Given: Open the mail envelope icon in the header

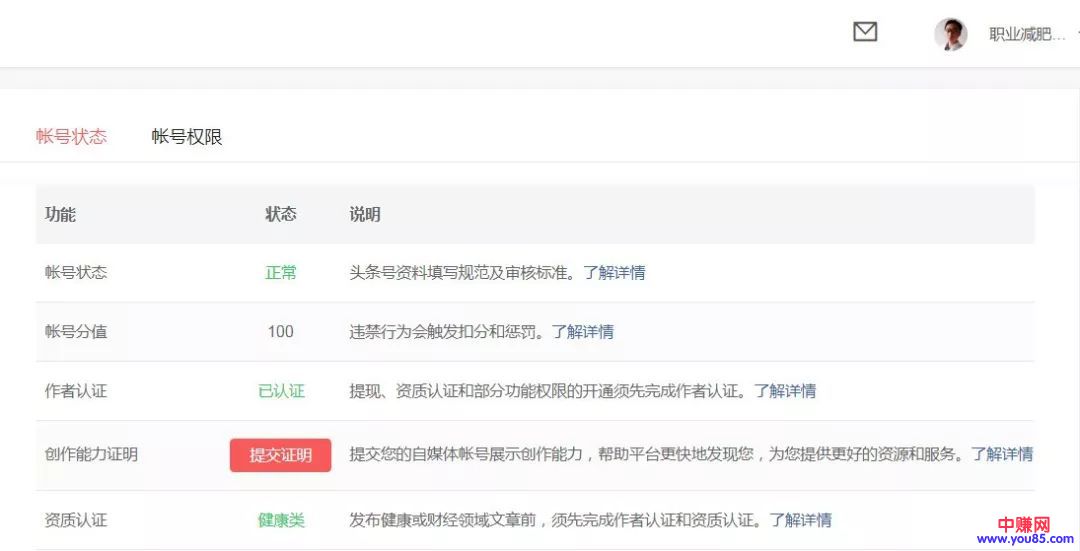Looking at the screenshot, I should 865,33.
